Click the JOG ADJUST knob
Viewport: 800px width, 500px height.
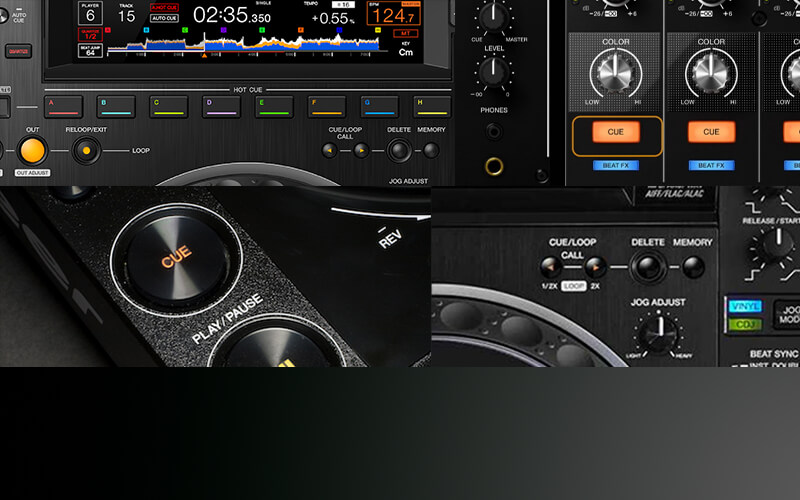[x=658, y=334]
